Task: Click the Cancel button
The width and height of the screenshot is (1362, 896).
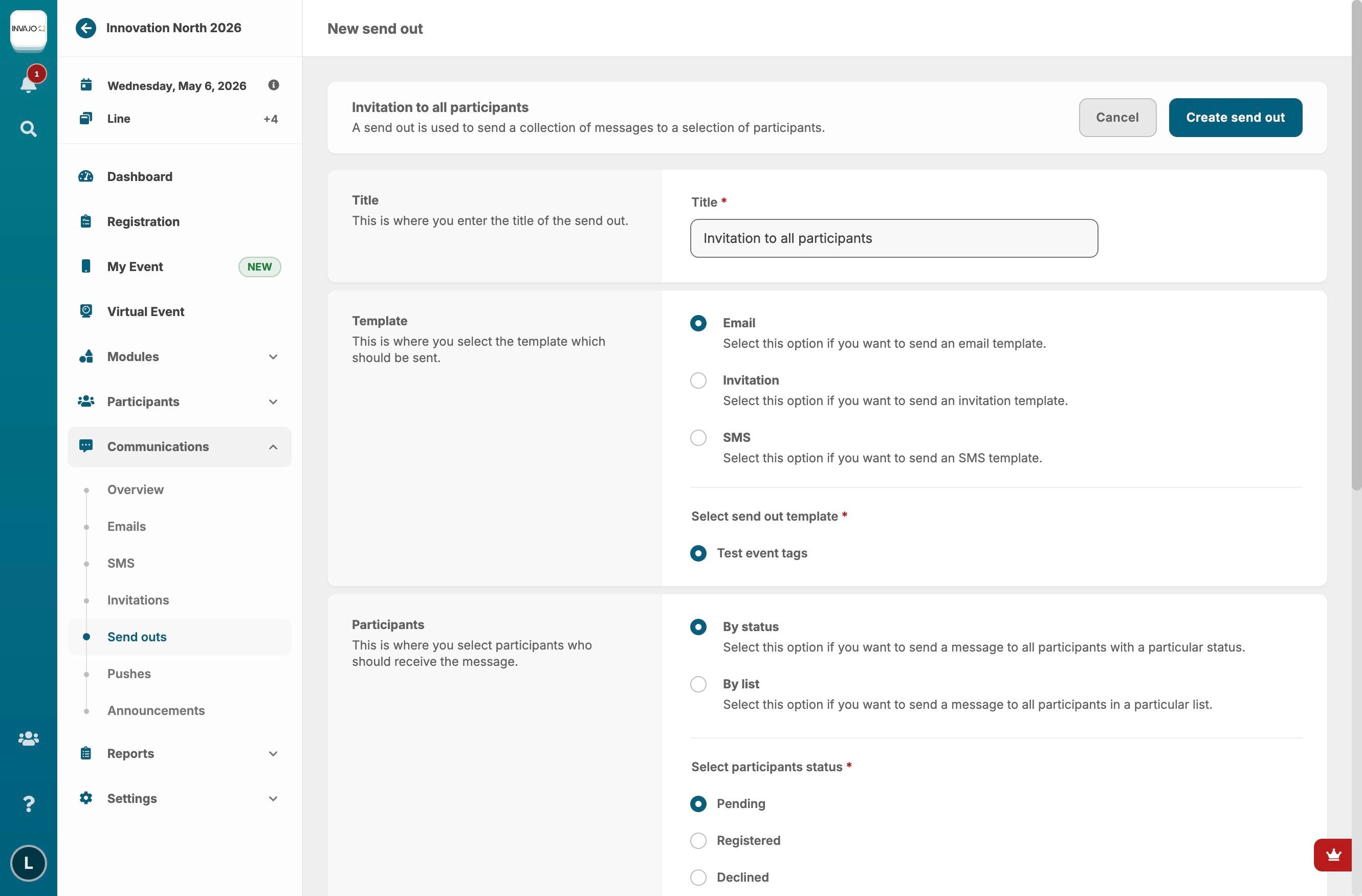Action: pyautogui.click(x=1117, y=117)
